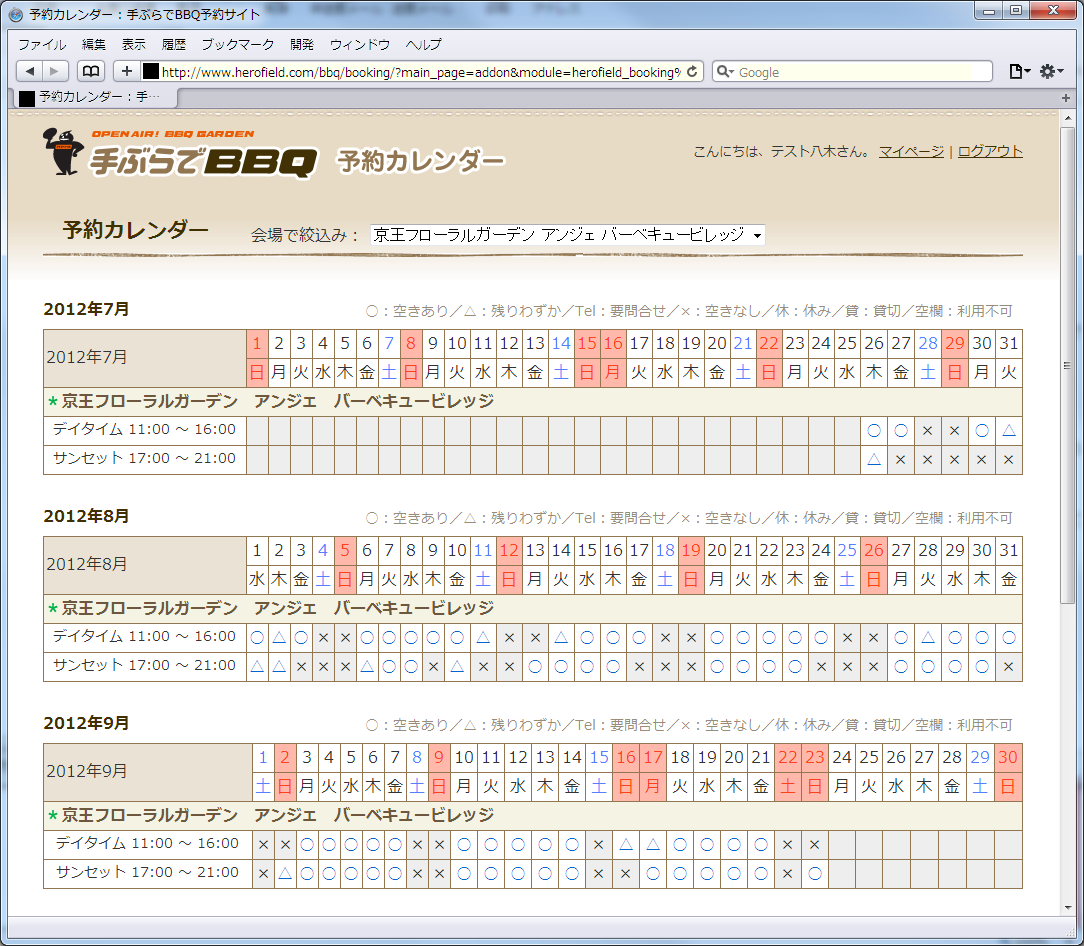Click the browser forward arrow button
The image size is (1084, 946).
(55, 71)
